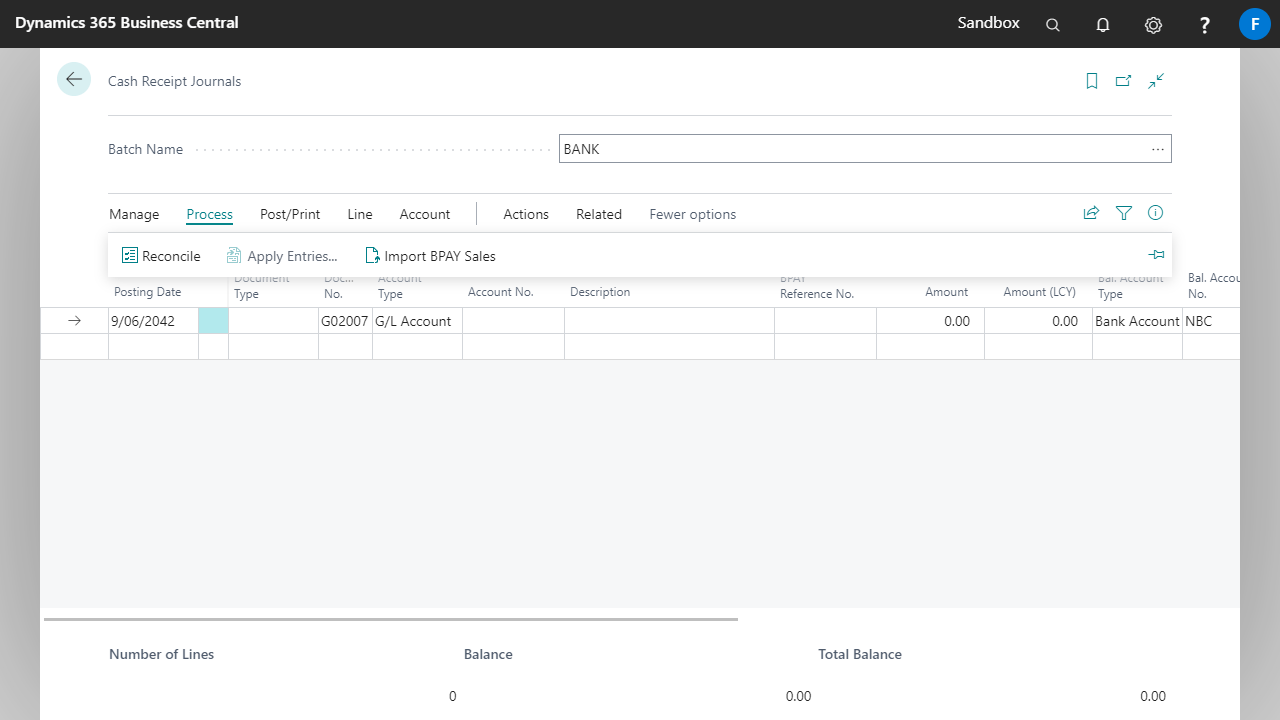Pin the Process action bar

[1156, 255]
